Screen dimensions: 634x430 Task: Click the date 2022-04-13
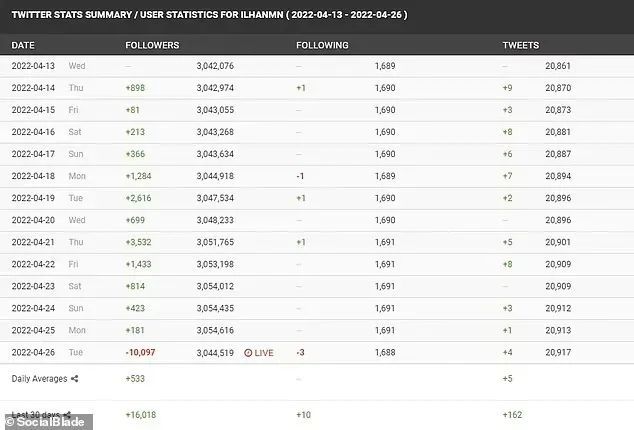[33, 66]
